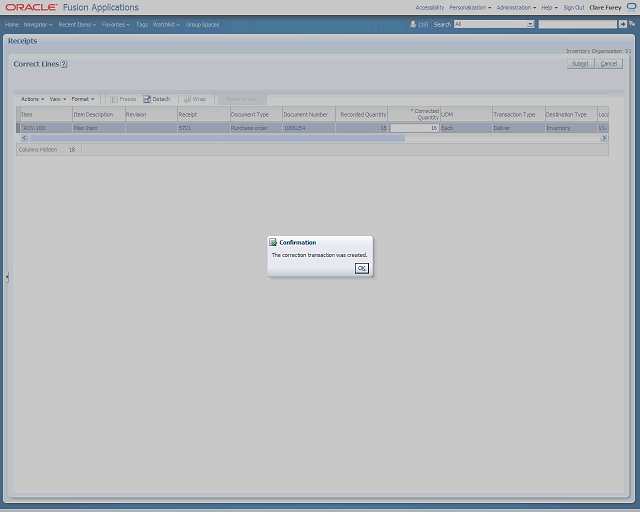Click the UOM column header

(x=466, y=114)
